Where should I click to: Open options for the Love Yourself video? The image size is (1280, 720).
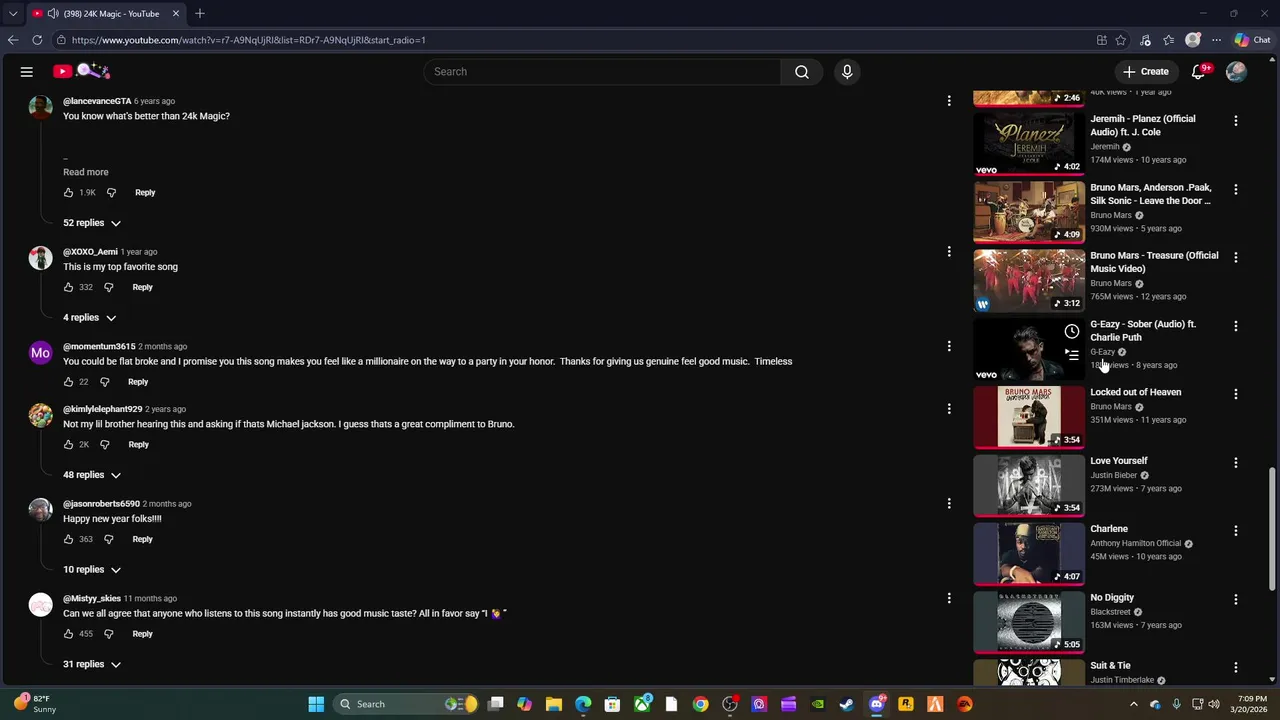(x=1236, y=463)
